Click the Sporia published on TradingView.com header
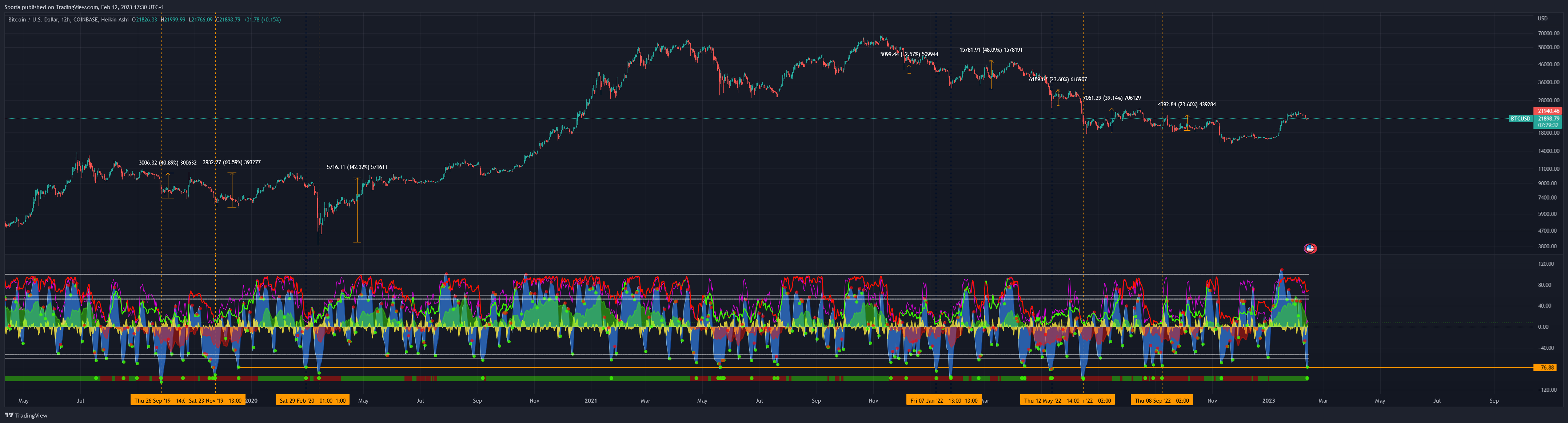This screenshot has height=423, width=1568. pos(84,7)
